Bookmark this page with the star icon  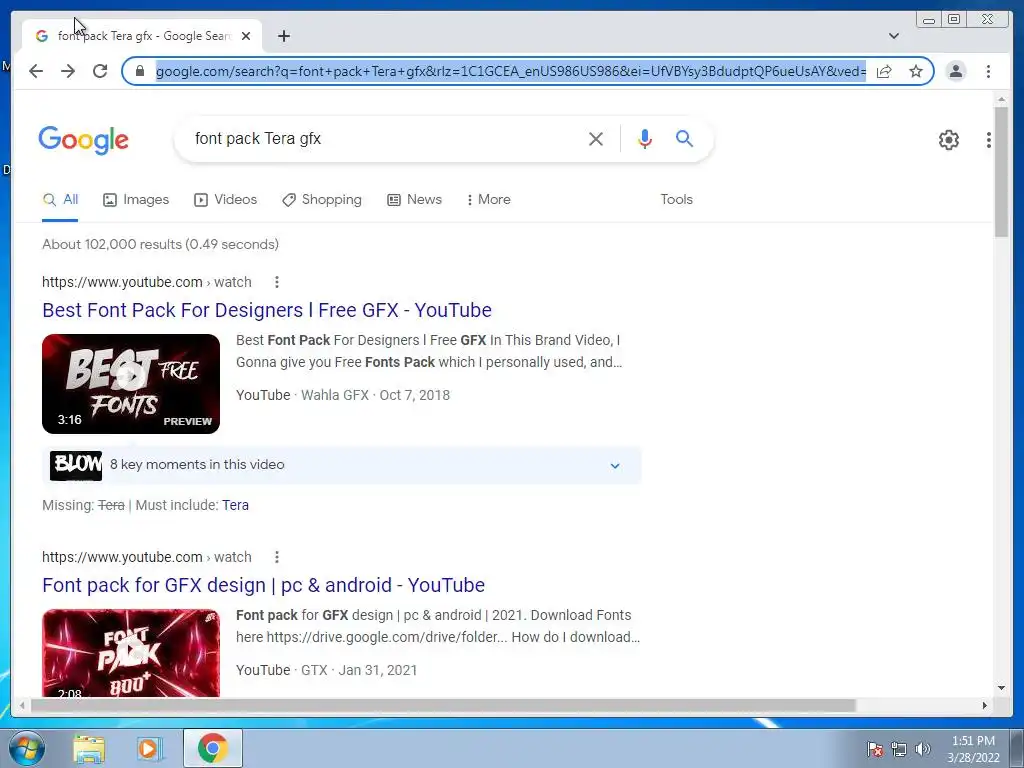click(x=916, y=71)
